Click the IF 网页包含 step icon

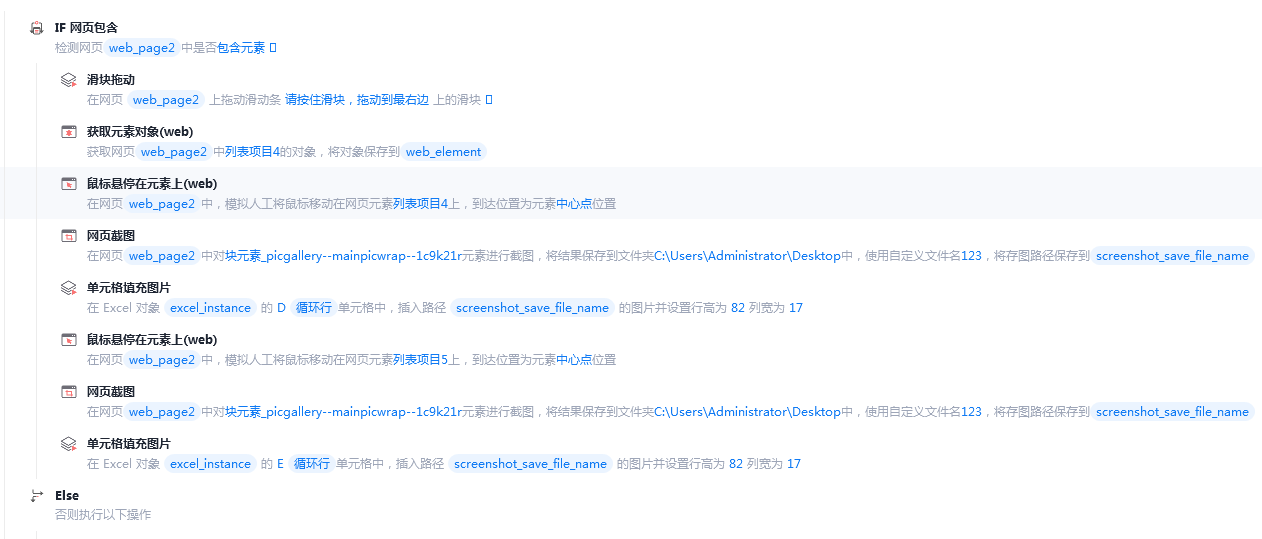(x=37, y=28)
